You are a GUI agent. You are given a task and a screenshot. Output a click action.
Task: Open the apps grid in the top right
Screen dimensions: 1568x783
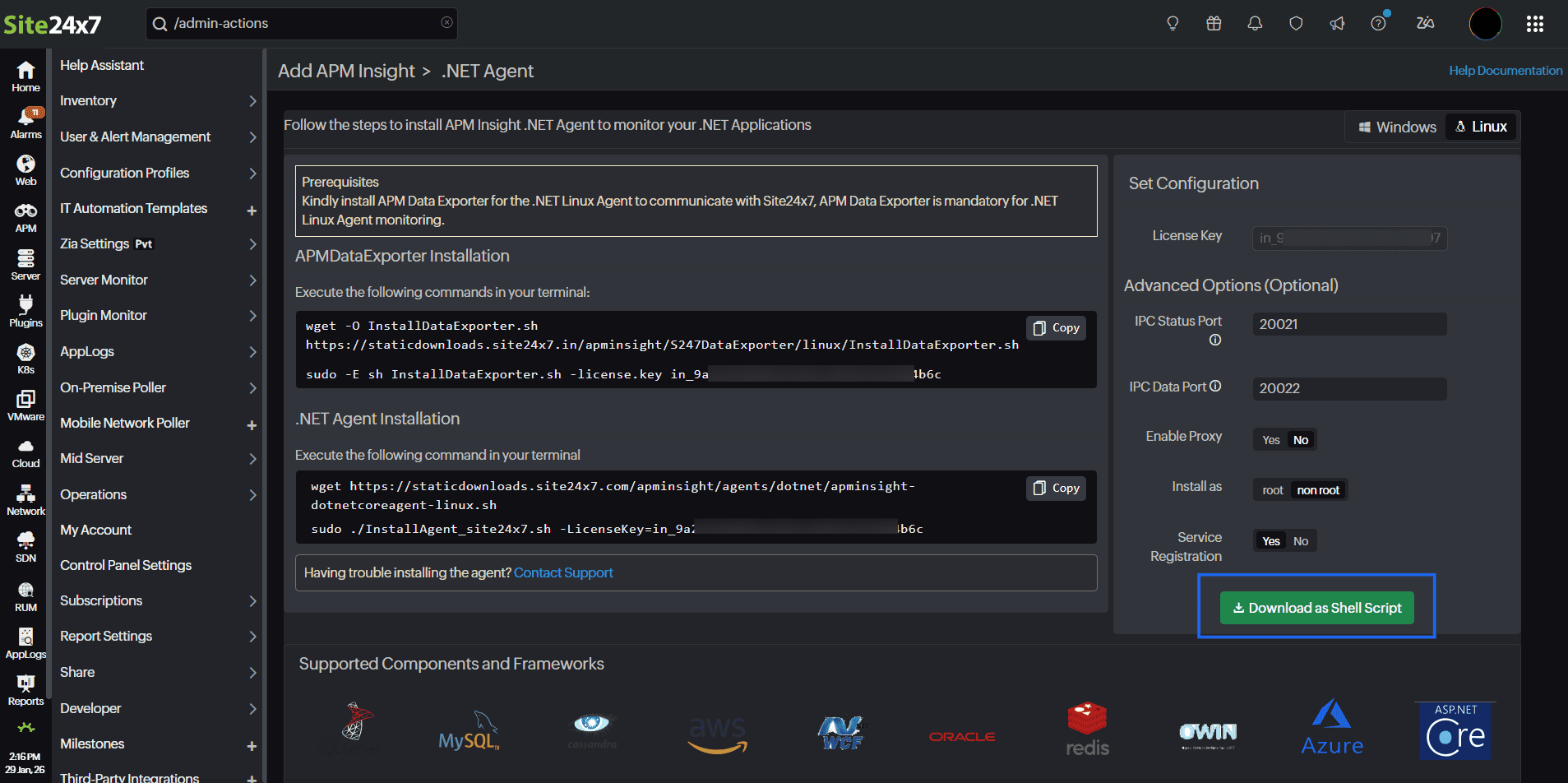click(1534, 24)
